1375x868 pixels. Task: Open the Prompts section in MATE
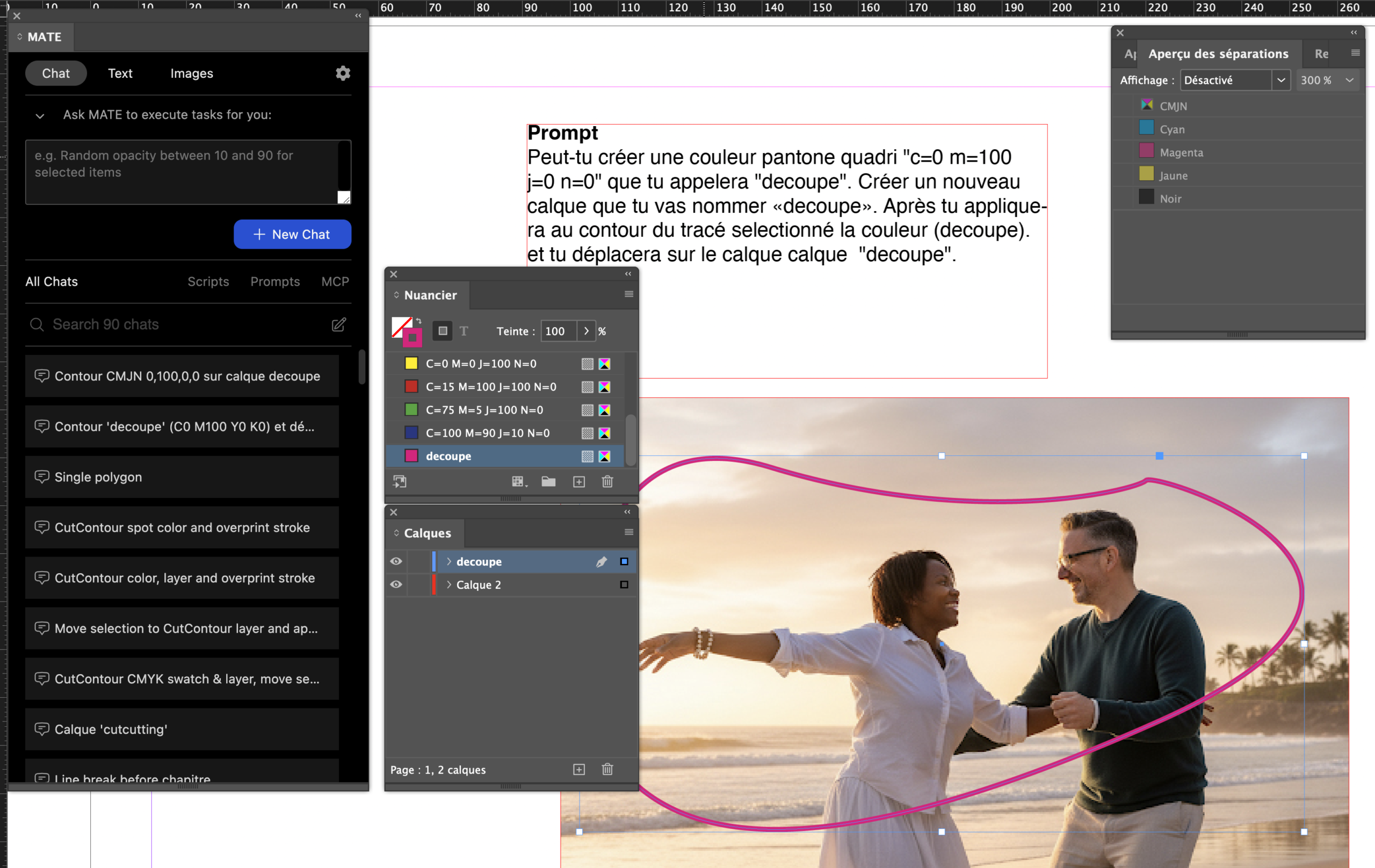pos(275,281)
